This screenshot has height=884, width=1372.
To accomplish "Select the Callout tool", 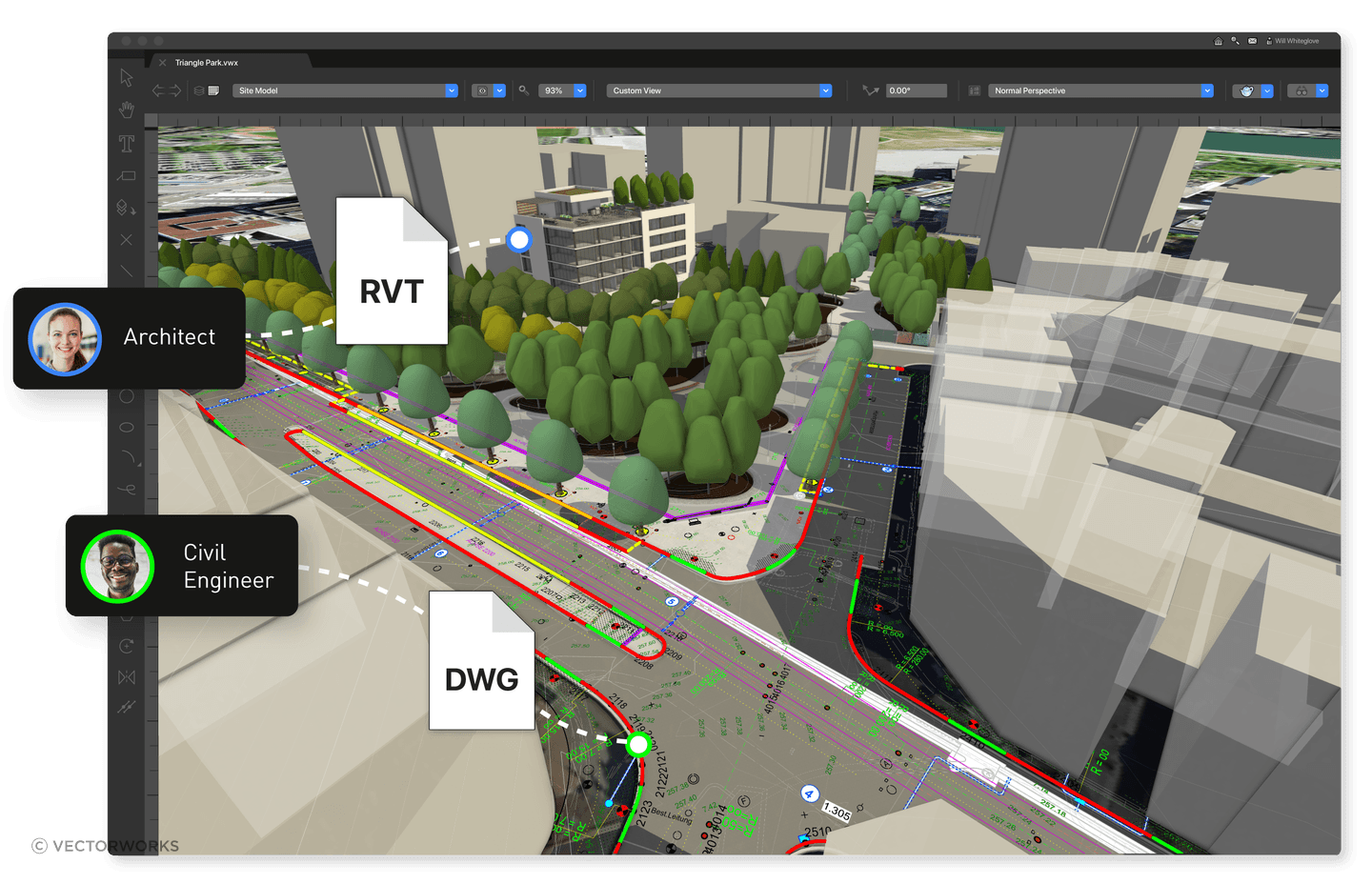I will [127, 176].
